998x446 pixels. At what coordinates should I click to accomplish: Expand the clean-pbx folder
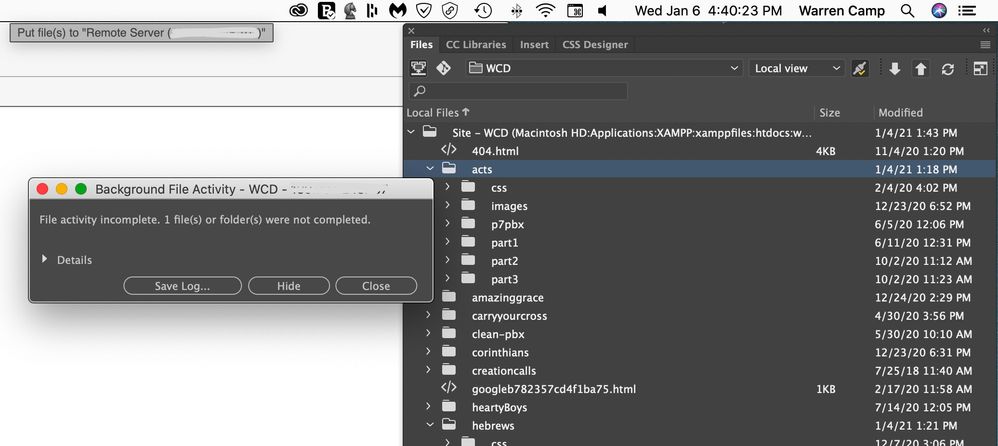[428, 333]
